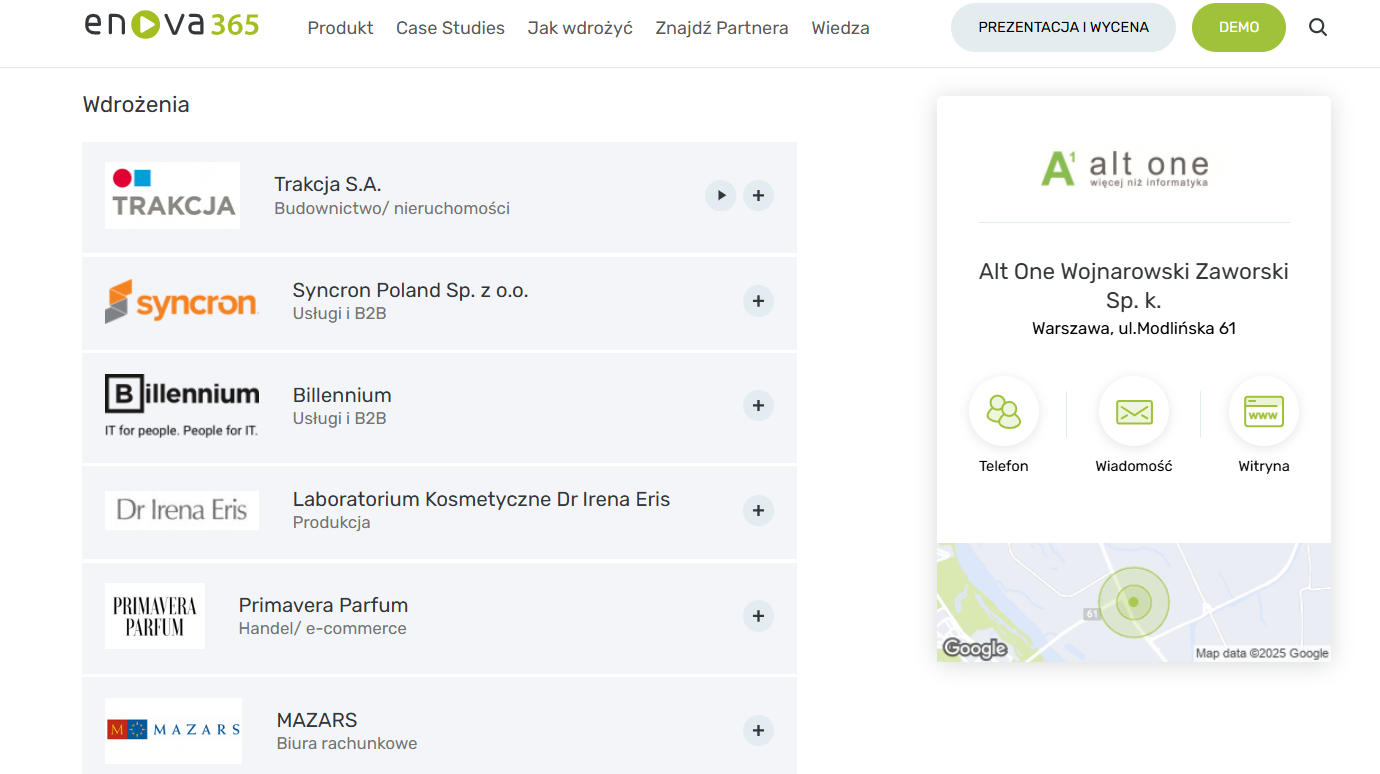Click the Wiadomość envelope icon
1380x774 pixels.
pyautogui.click(x=1134, y=411)
